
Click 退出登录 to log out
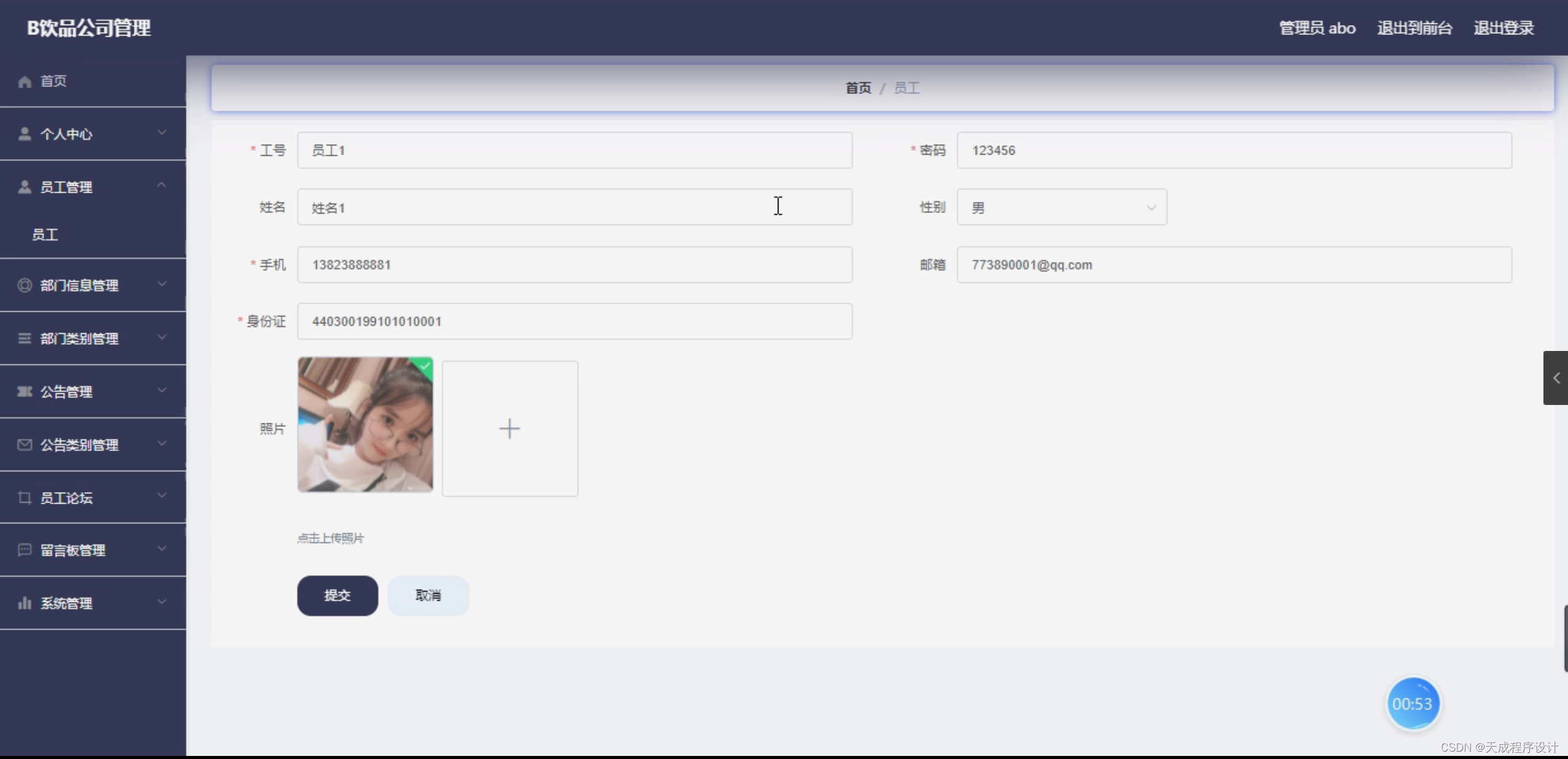click(1504, 28)
